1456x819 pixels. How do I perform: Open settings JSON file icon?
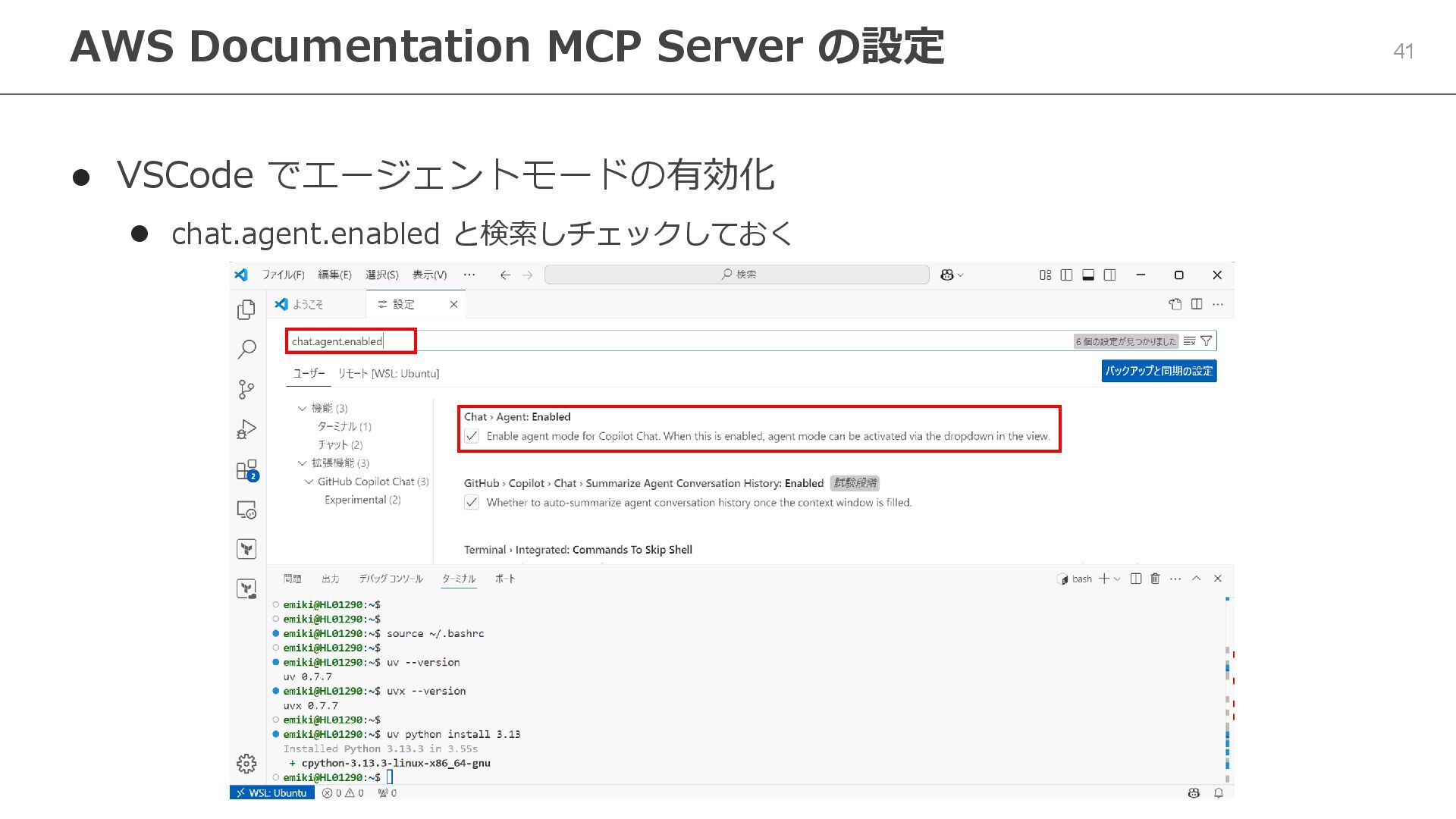pyautogui.click(x=1175, y=304)
